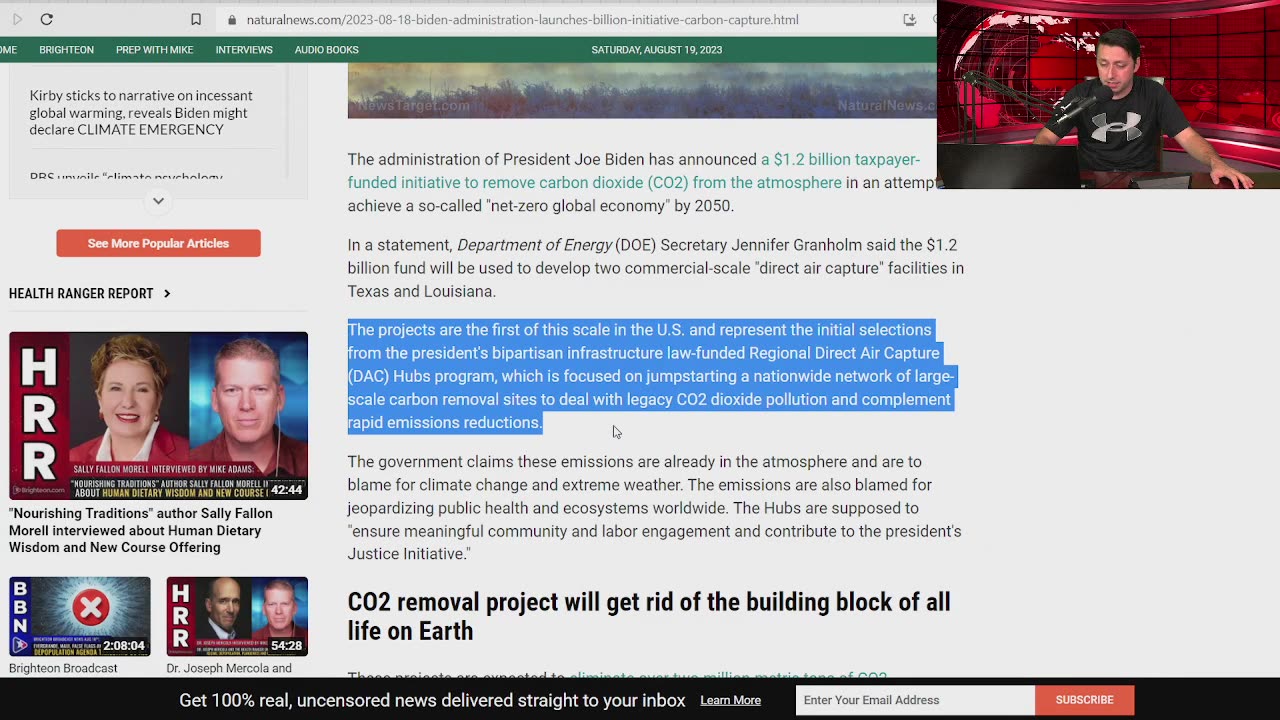The width and height of the screenshot is (1280, 720).
Task: Bookmark the page using the bookmark icon
Action: 196,19
